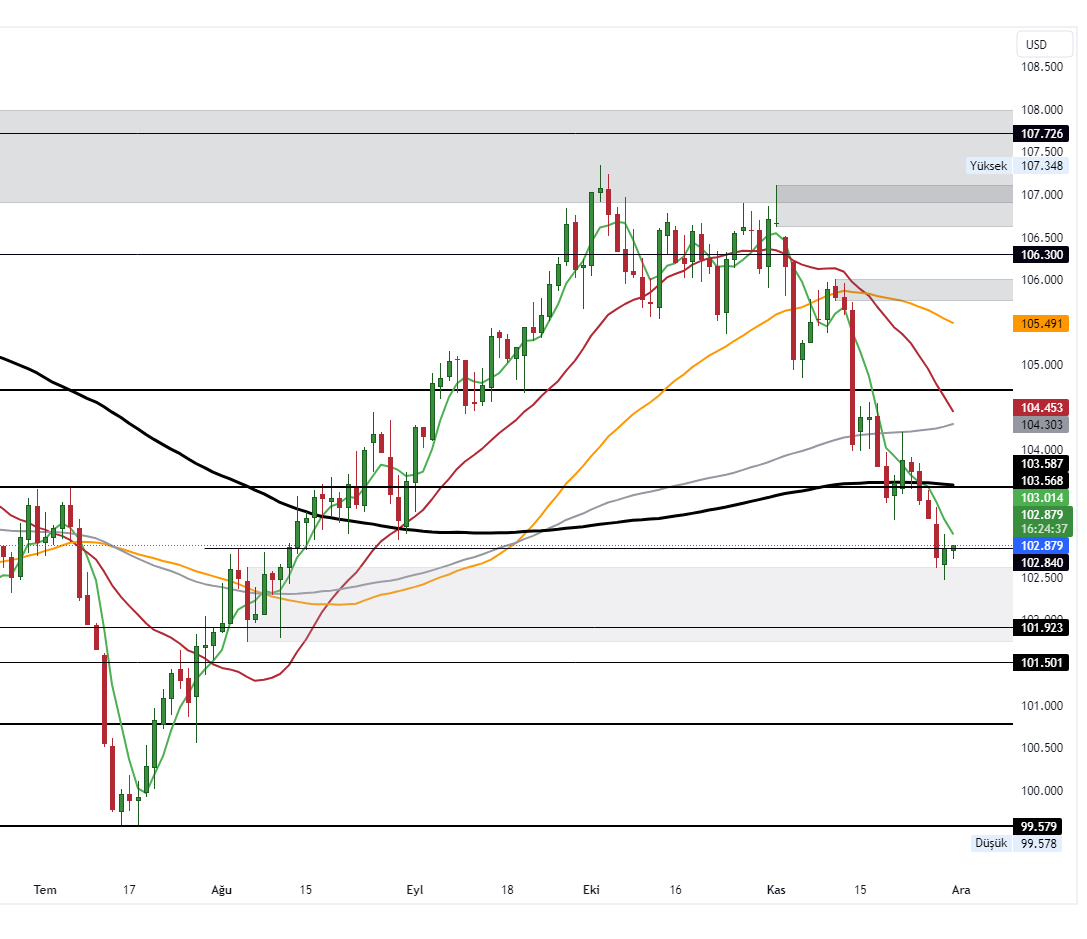Click the blue 102.879 current price label
The height and width of the screenshot is (939, 1087).
[x=1040, y=546]
